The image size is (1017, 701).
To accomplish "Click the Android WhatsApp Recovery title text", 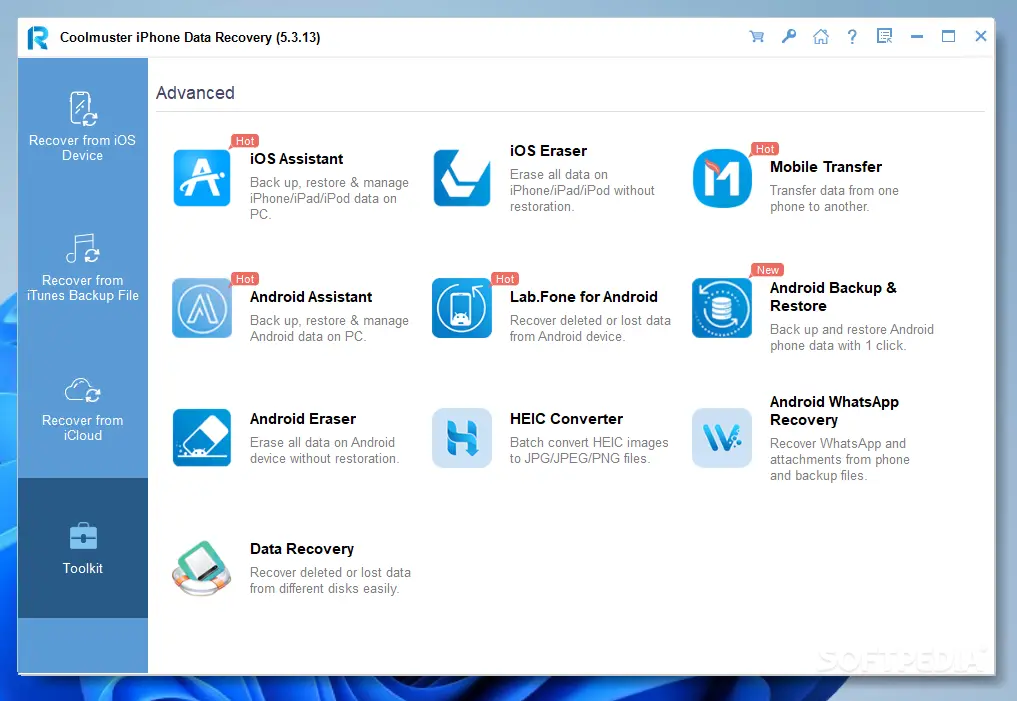I will [834, 410].
